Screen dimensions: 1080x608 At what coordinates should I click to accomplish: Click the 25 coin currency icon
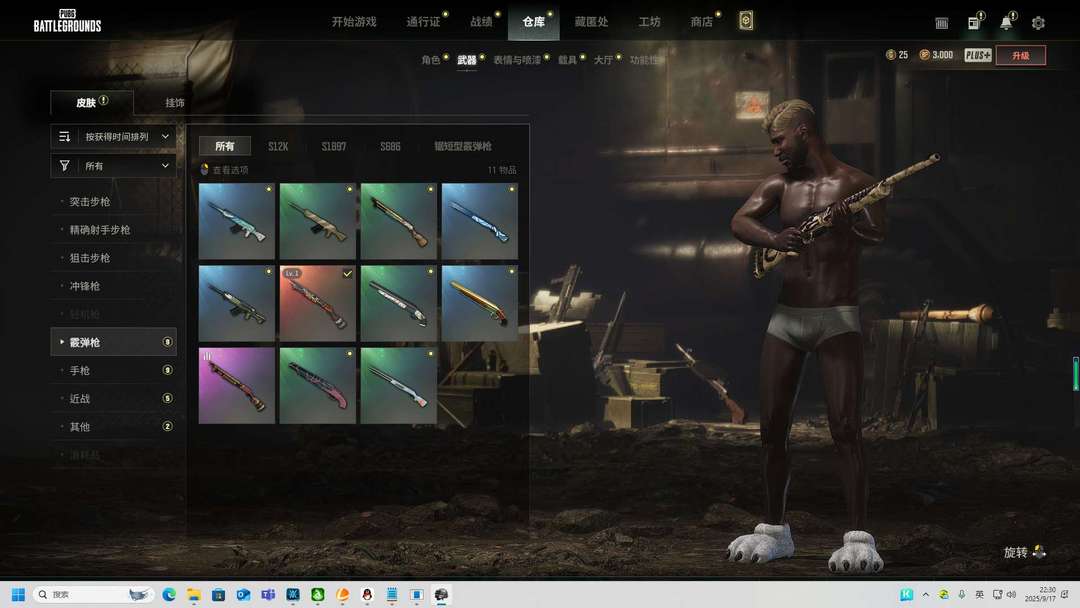(x=891, y=55)
